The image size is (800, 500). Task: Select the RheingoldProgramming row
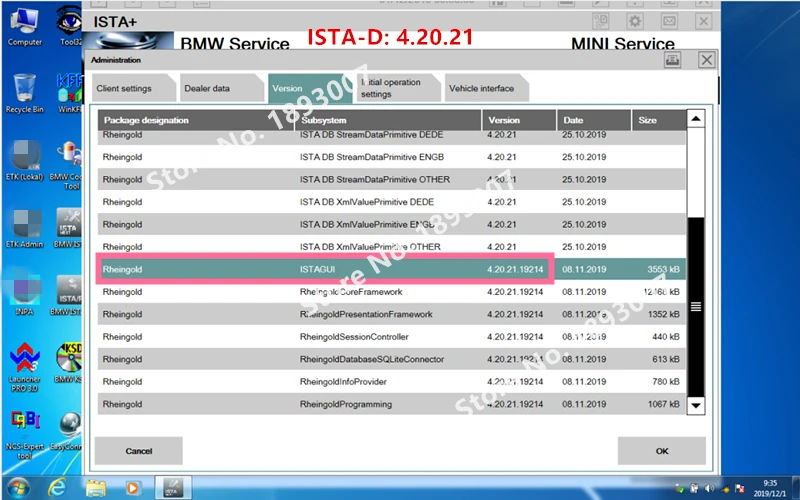click(392, 404)
